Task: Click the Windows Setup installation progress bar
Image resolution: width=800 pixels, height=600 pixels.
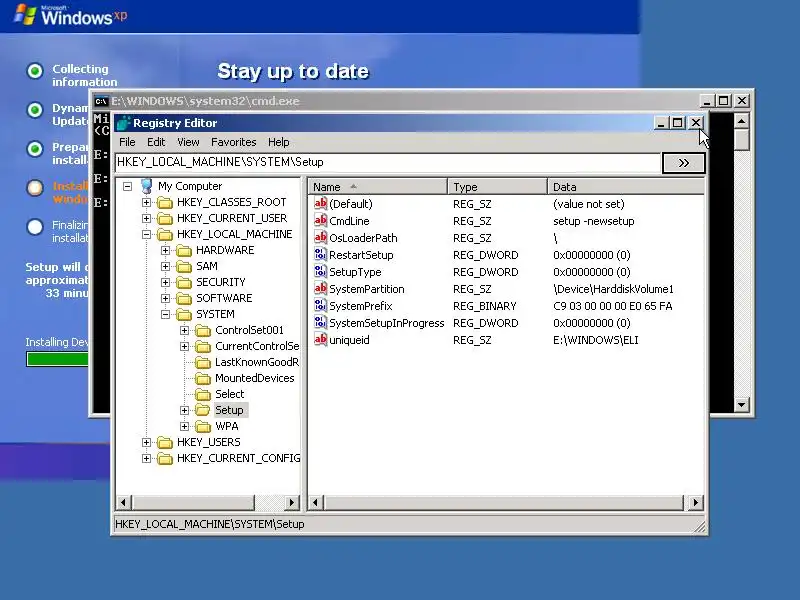Action: (58, 359)
